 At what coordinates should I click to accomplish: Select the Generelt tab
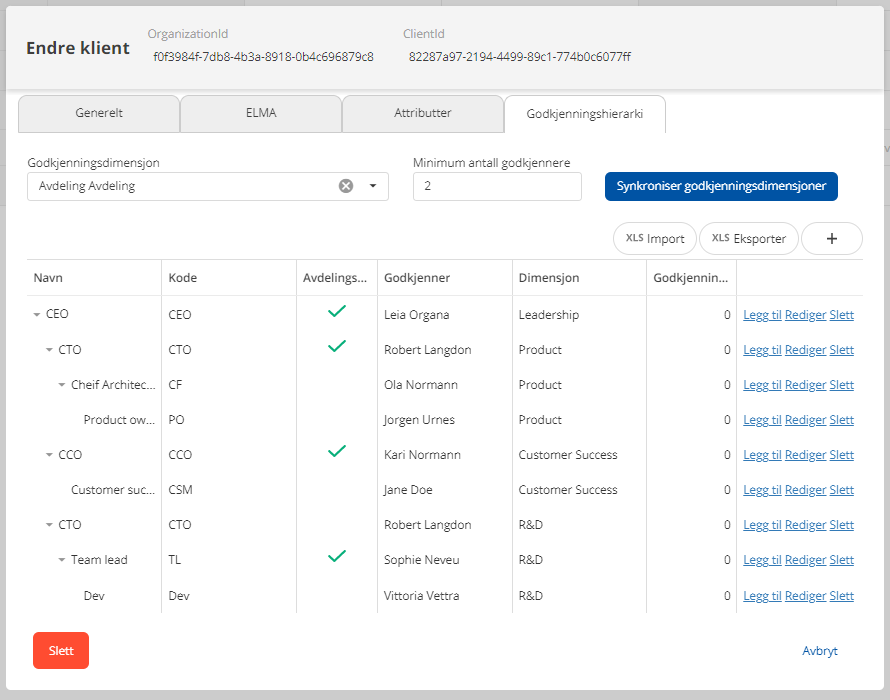point(99,114)
